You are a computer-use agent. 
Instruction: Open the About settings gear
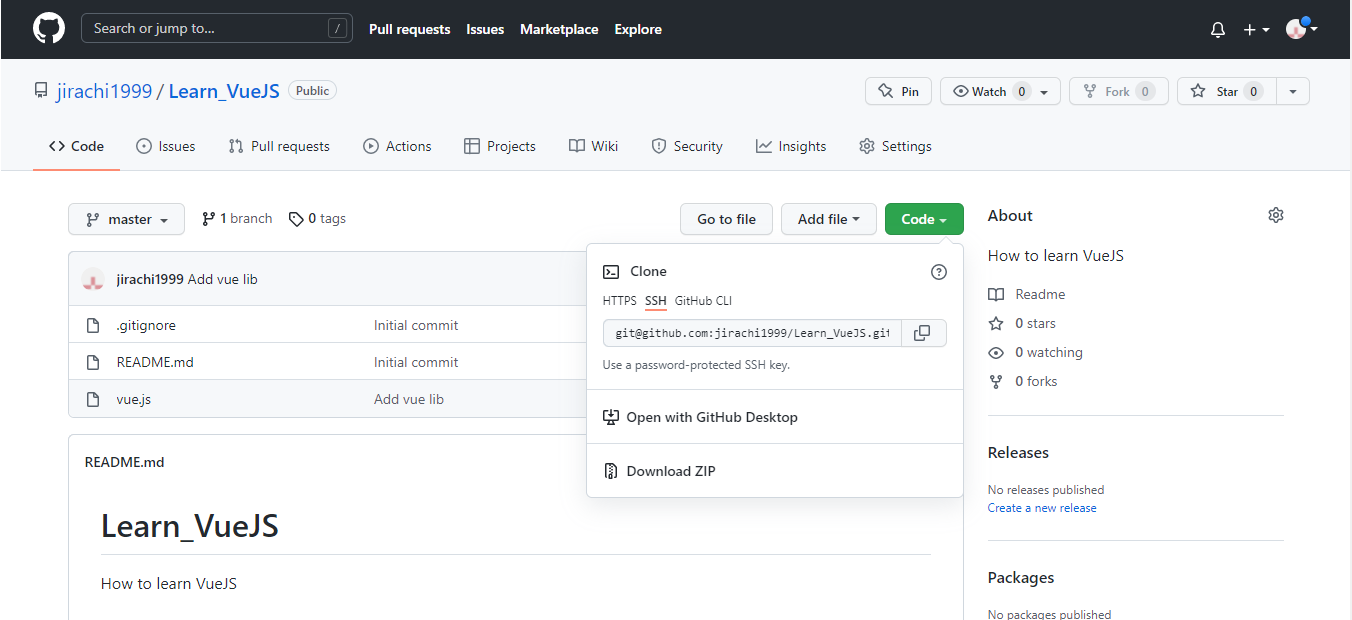1275,215
